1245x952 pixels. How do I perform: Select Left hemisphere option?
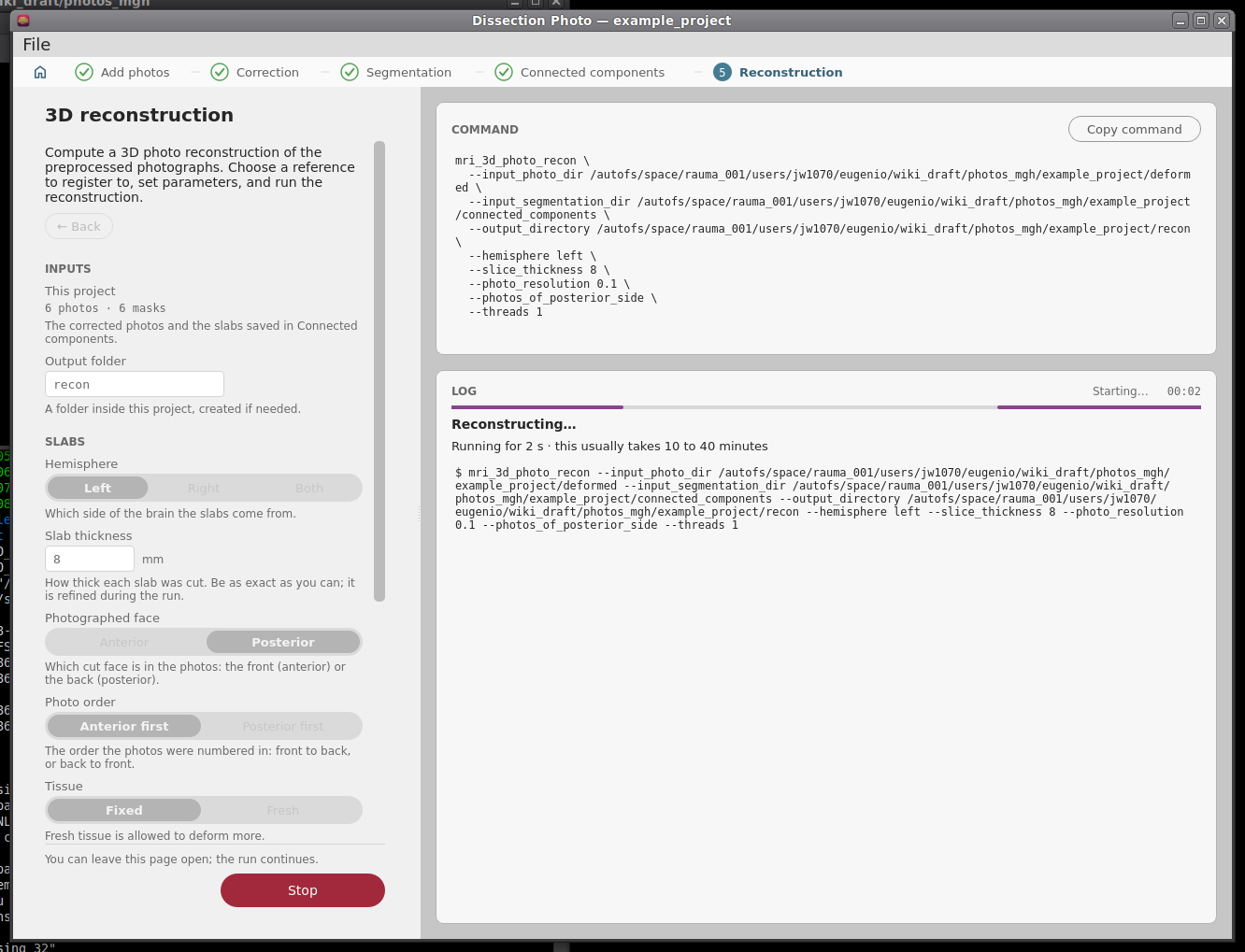97,488
